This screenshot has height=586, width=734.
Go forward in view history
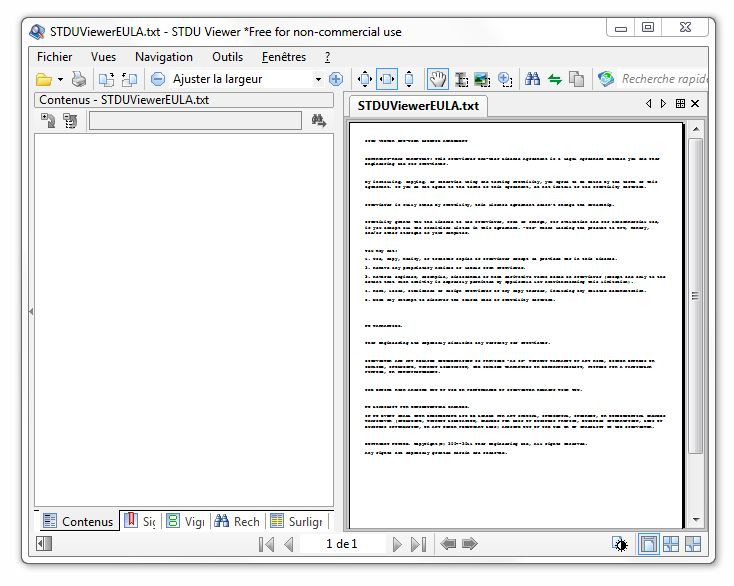(x=470, y=544)
